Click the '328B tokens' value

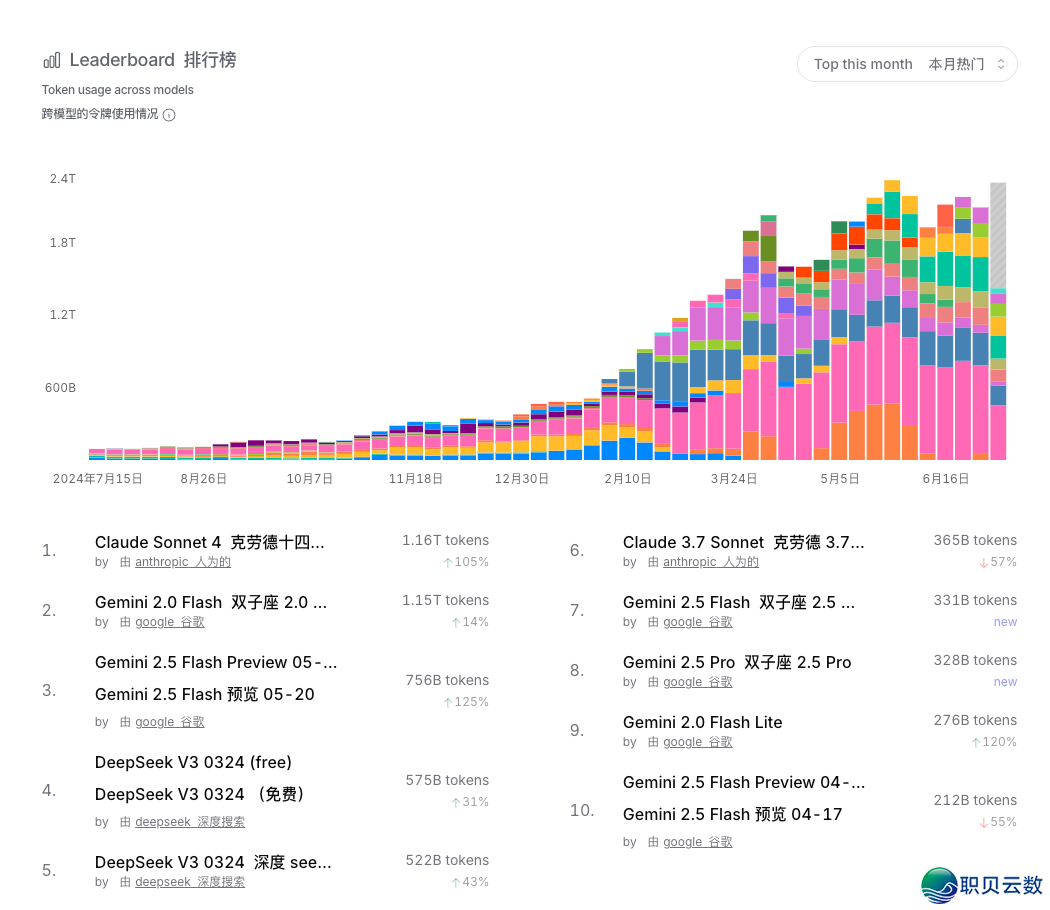point(975,660)
